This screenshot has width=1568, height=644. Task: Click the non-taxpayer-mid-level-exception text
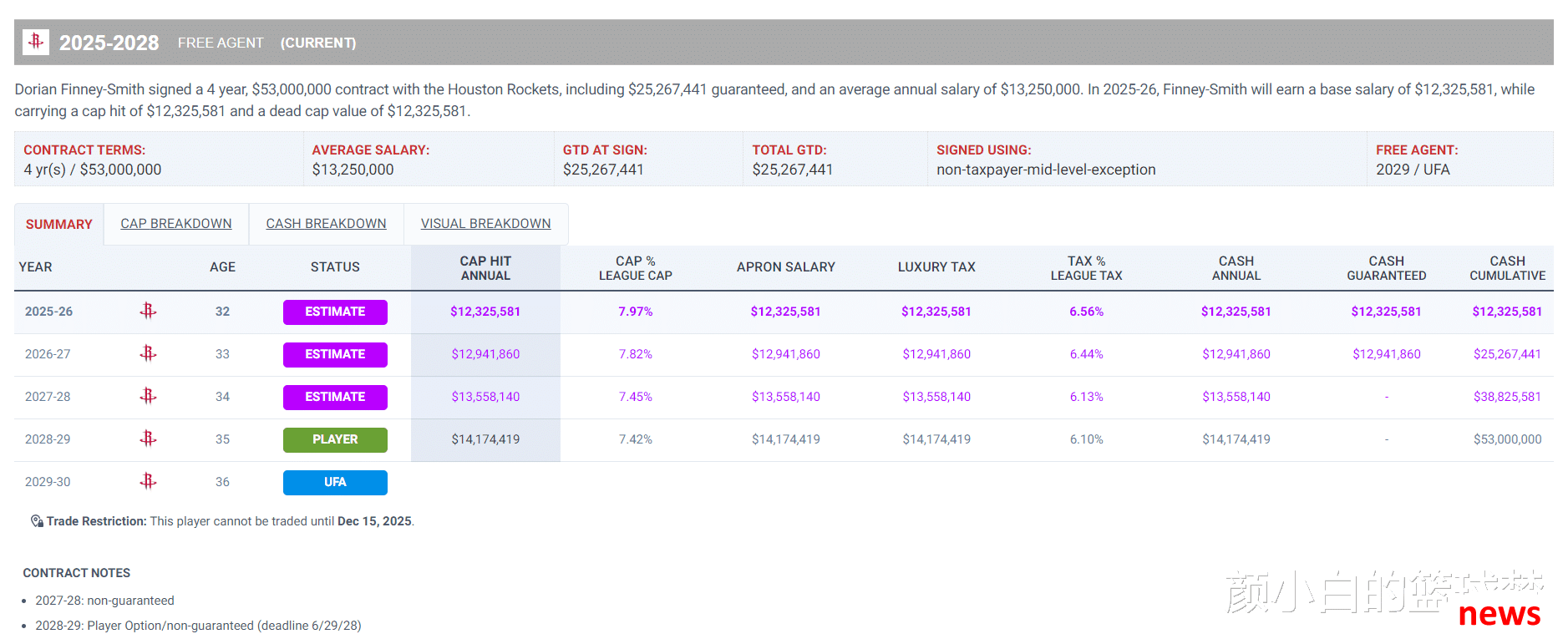(1046, 170)
